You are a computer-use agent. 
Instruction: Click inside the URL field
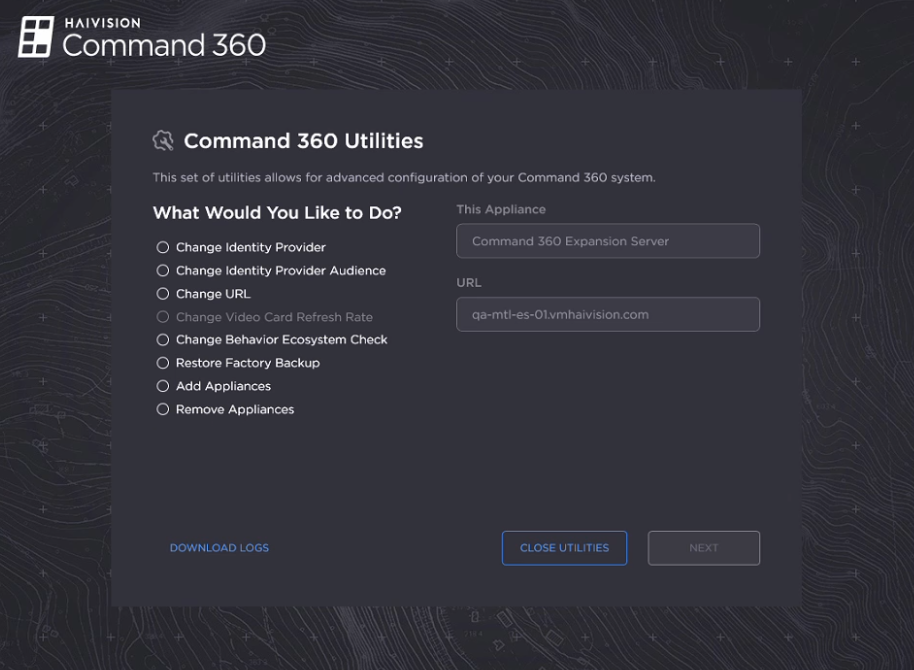pyautogui.click(x=607, y=314)
